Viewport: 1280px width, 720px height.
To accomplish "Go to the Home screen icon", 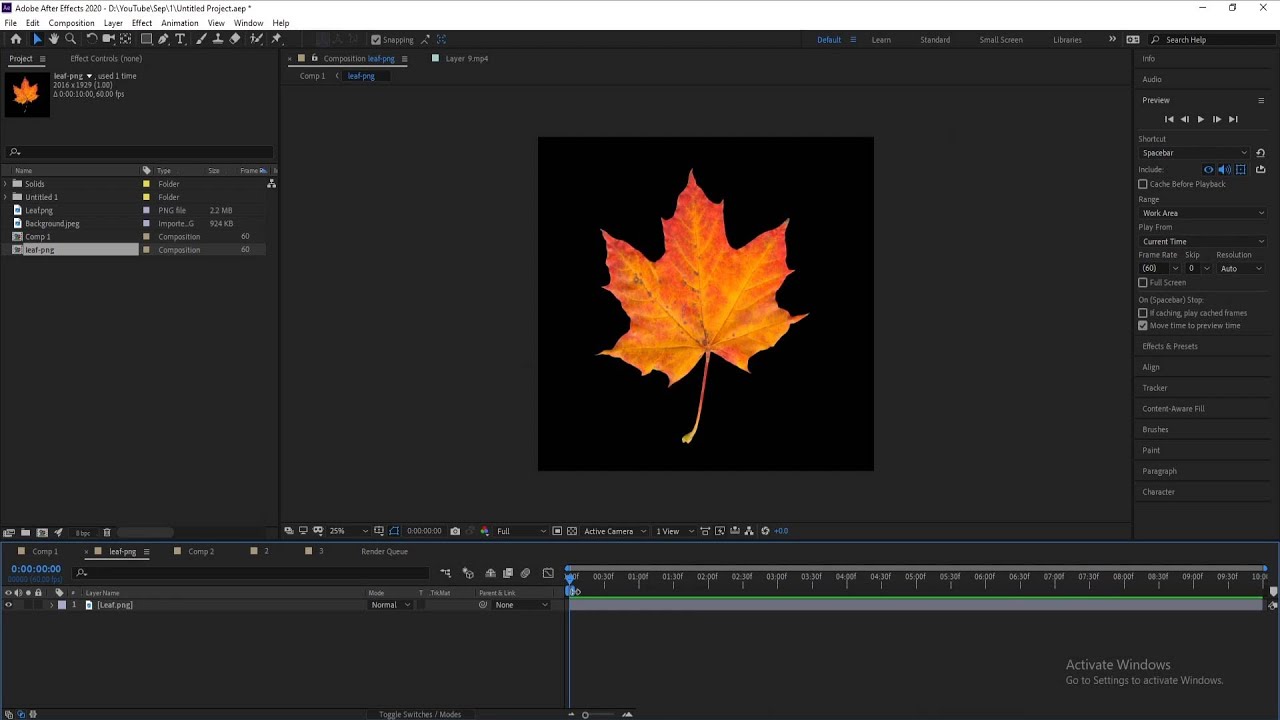I will tap(16, 39).
